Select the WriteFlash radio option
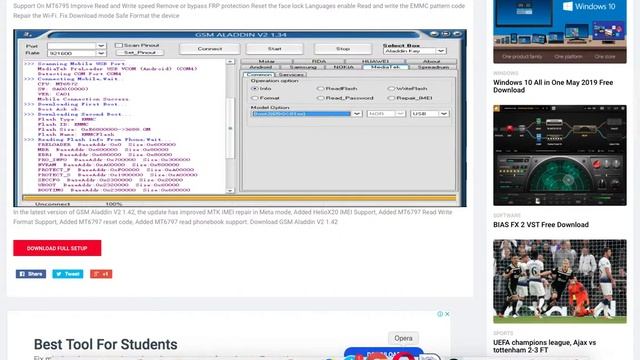Screen dimensions: 640x360 (x=391, y=88)
